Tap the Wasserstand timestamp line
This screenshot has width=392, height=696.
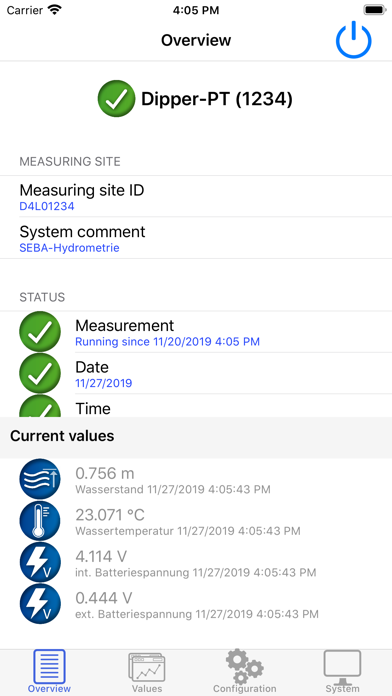tap(173, 490)
